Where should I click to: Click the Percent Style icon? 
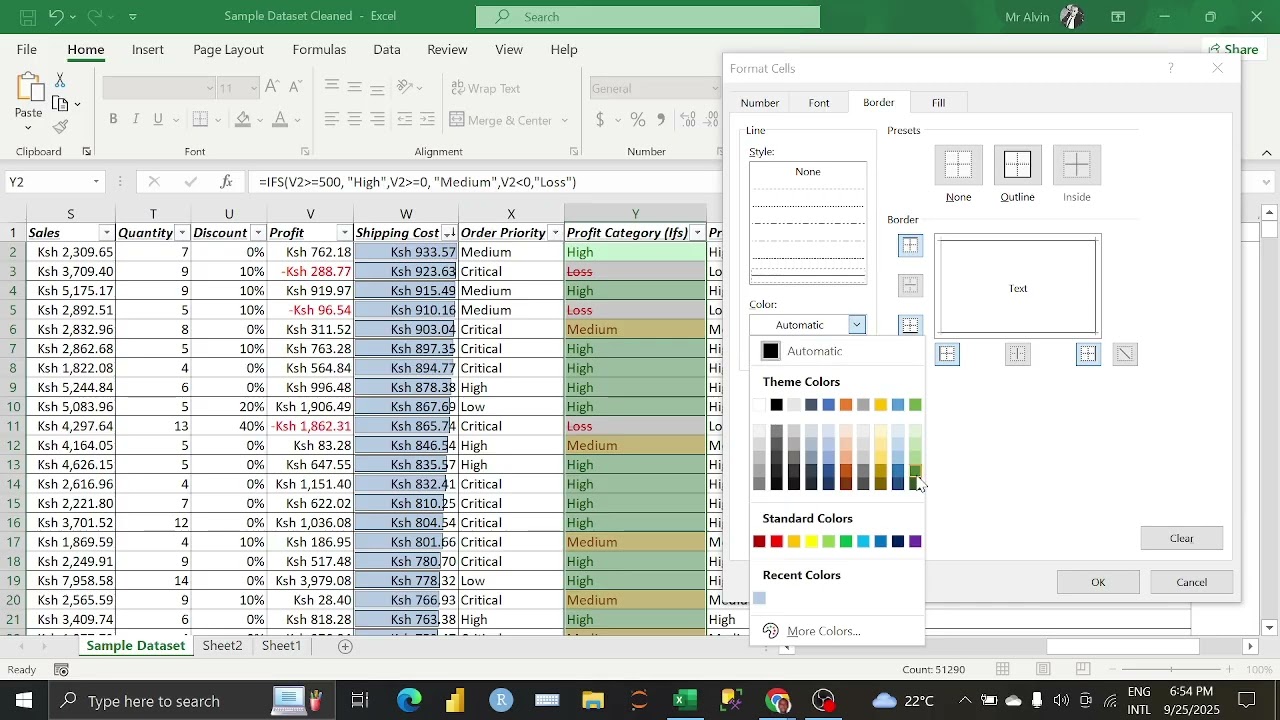(x=638, y=120)
